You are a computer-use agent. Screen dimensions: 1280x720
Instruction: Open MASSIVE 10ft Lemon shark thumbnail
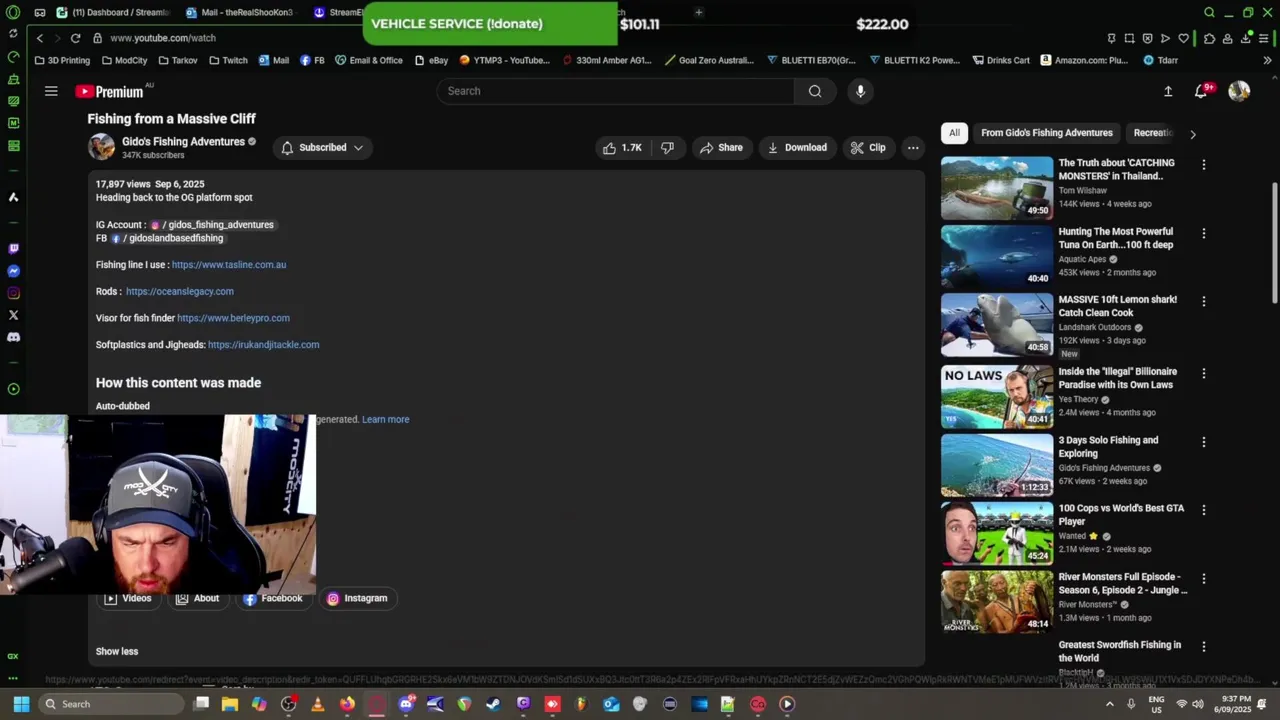pyautogui.click(x=997, y=324)
